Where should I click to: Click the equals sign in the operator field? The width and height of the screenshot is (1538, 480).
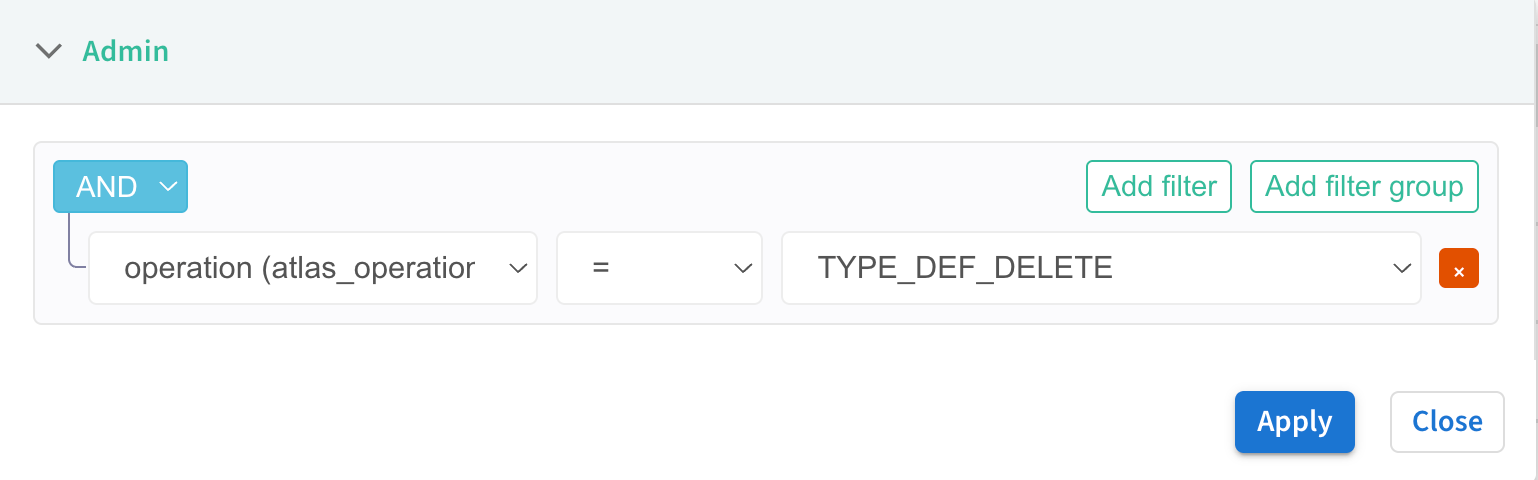click(601, 268)
